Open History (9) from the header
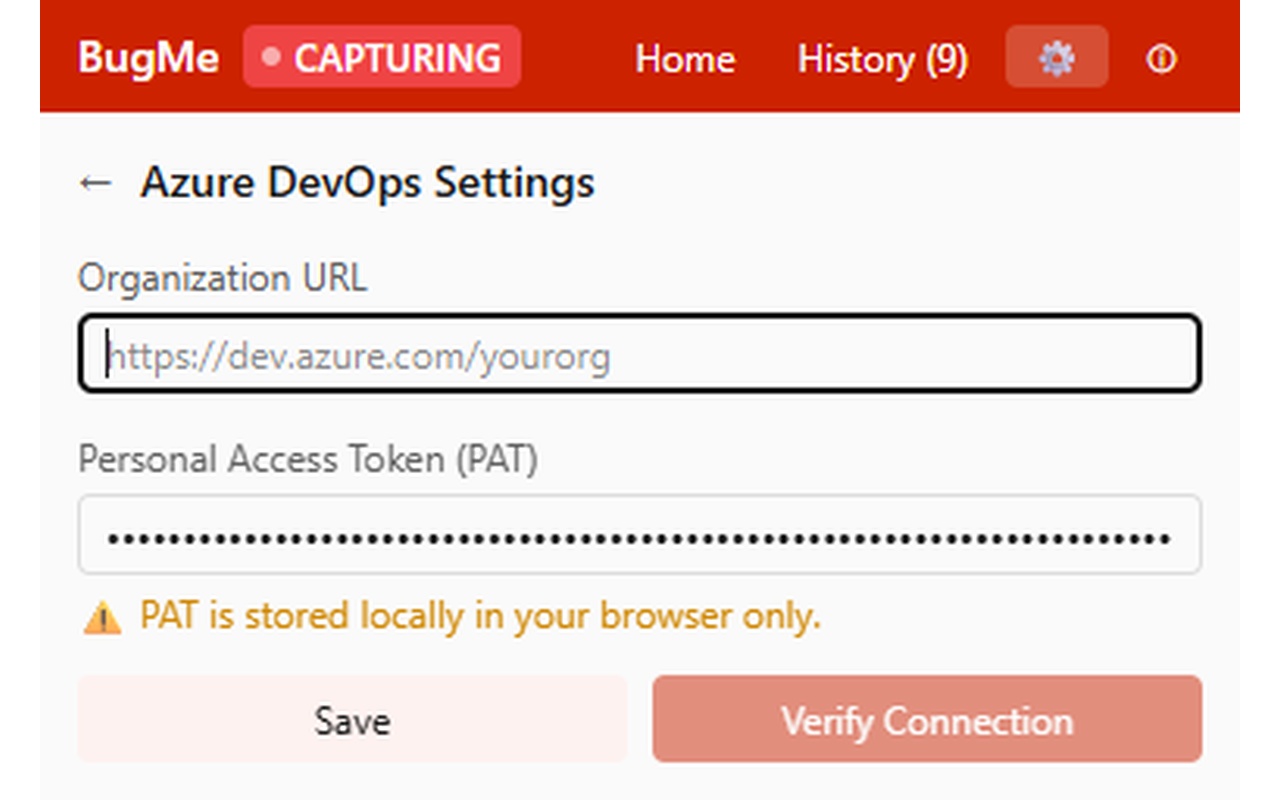 tap(882, 59)
